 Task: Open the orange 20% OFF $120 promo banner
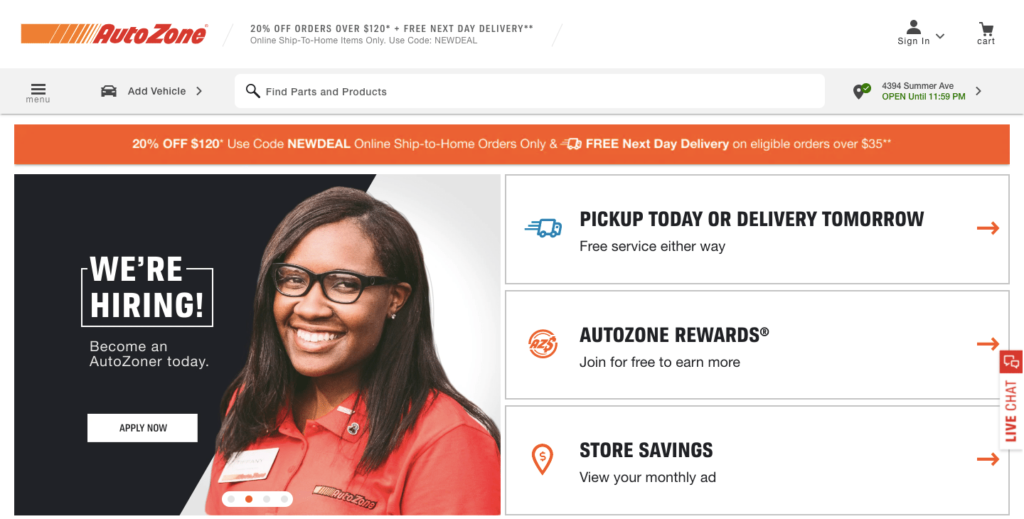pyautogui.click(x=511, y=144)
